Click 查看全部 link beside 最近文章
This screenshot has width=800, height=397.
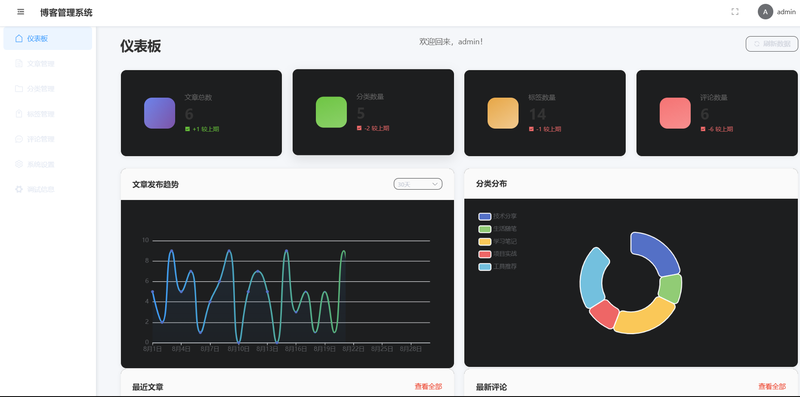click(x=428, y=387)
